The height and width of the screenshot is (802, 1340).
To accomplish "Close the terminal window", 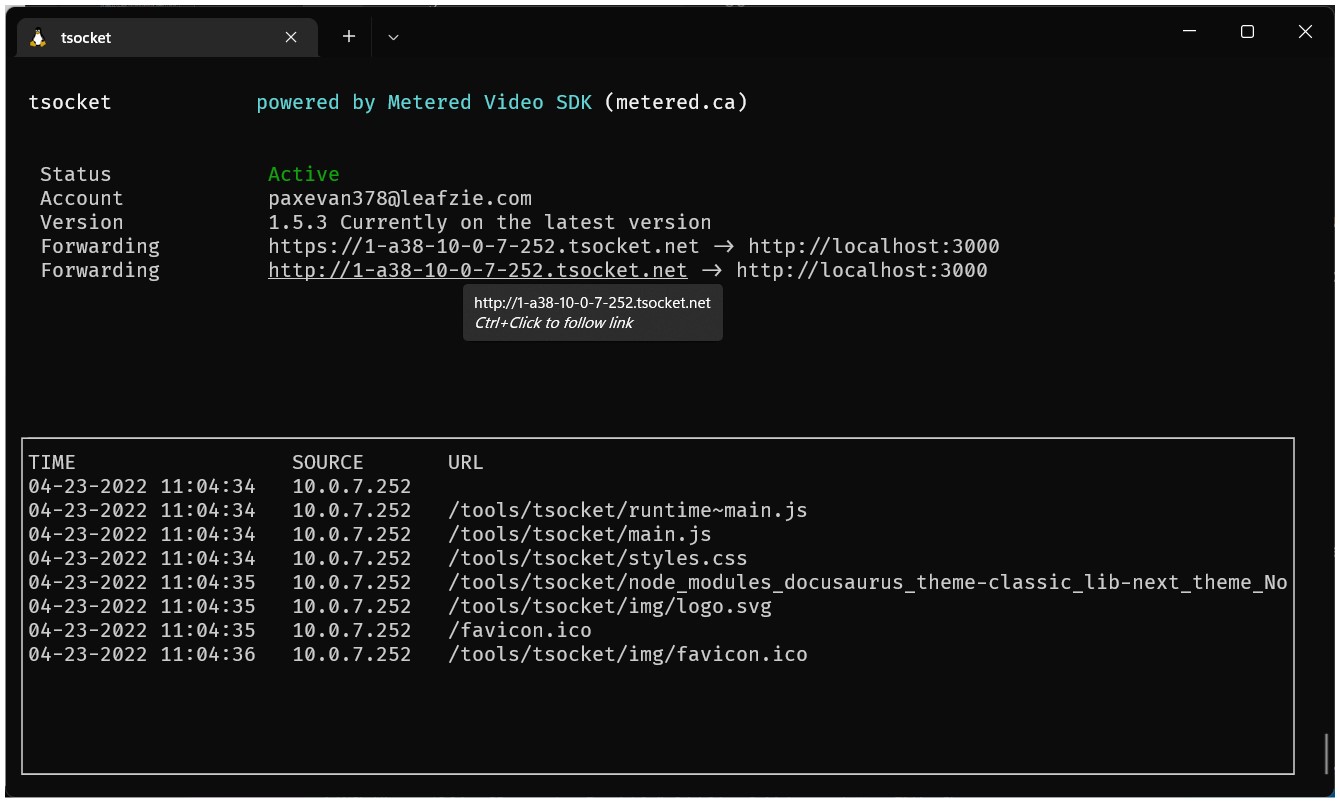I will coord(1305,32).
